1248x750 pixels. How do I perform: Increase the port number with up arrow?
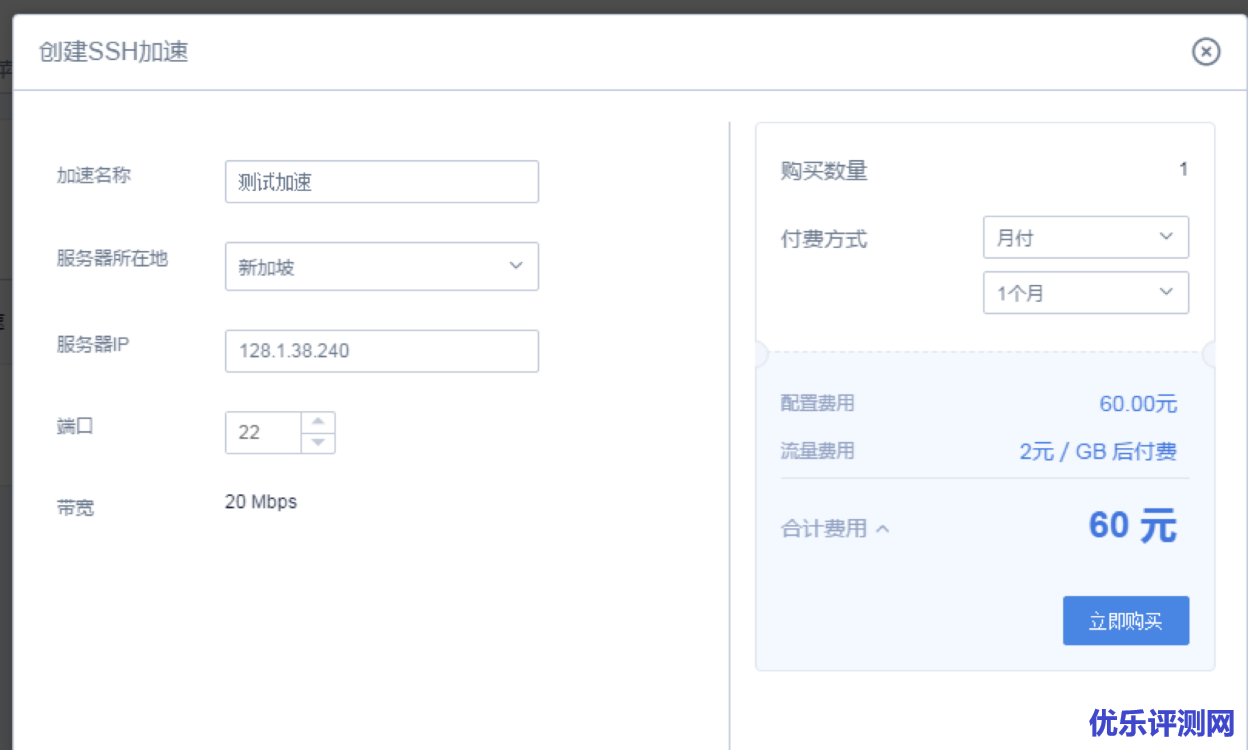tap(318, 422)
